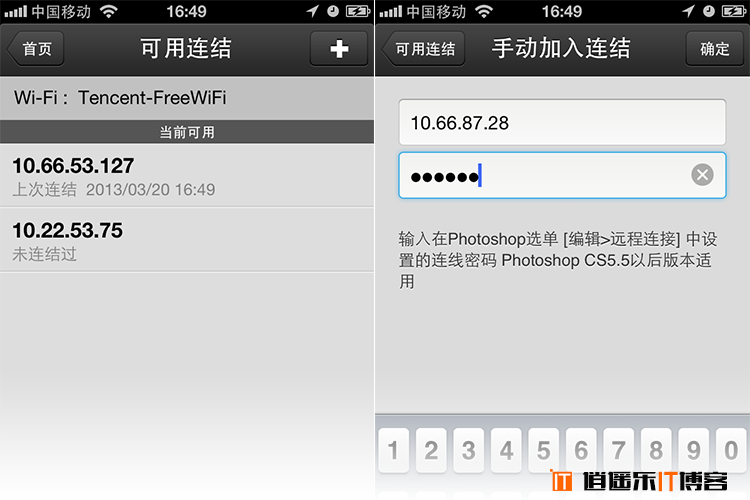Tap keyboard key 2

(431, 450)
